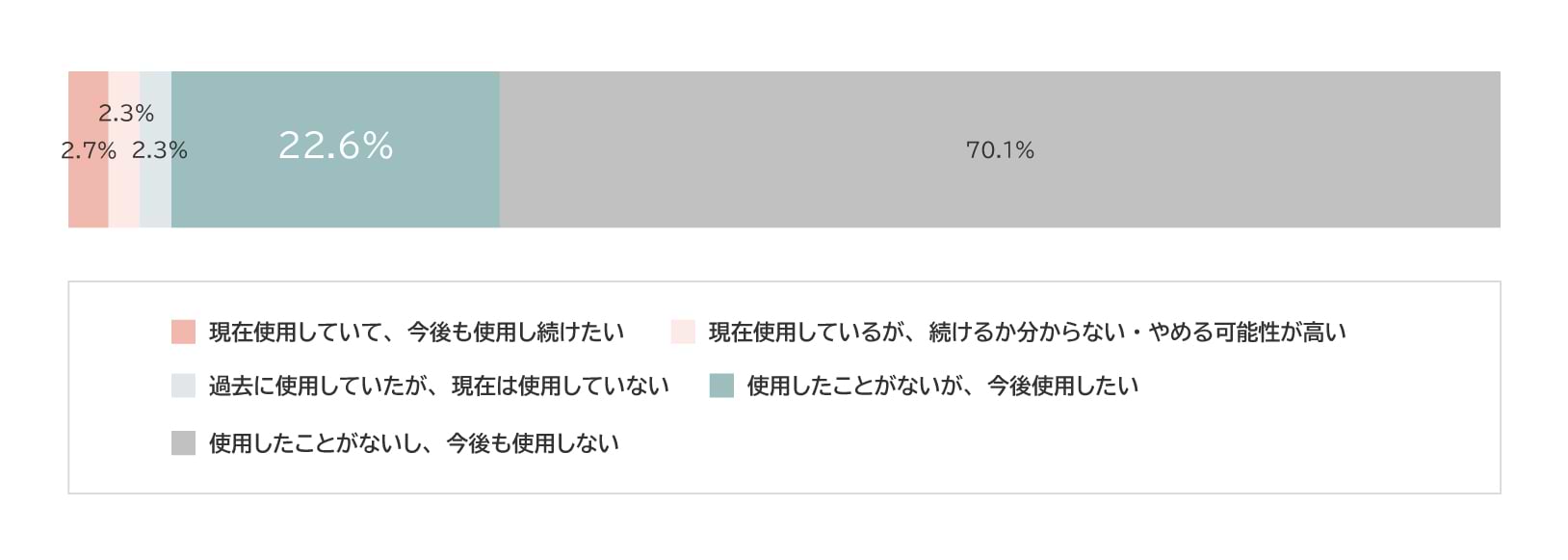Click the large gray bar segment
The height and width of the screenshot is (560, 1568).
[x=999, y=193]
